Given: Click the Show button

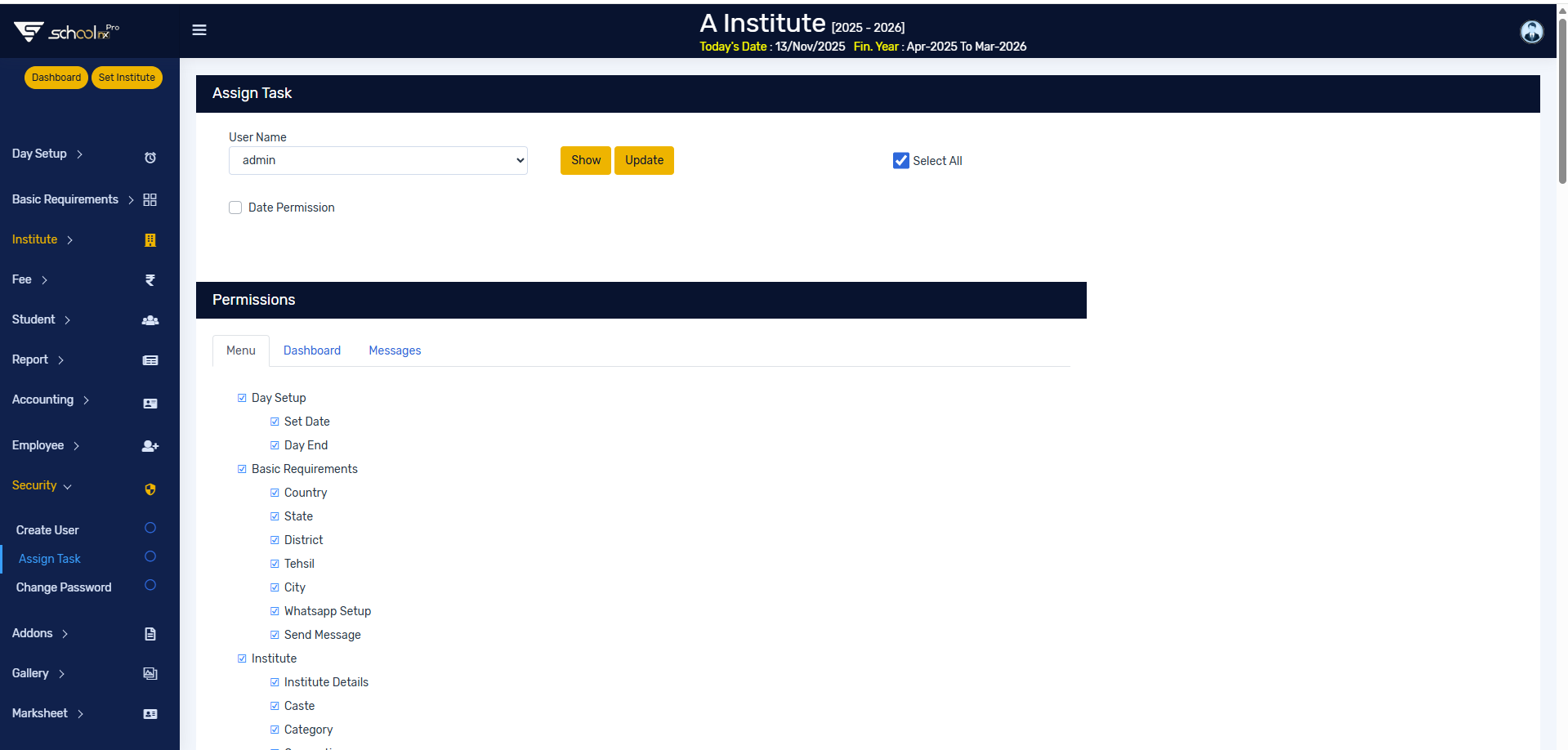Looking at the screenshot, I should point(586,160).
